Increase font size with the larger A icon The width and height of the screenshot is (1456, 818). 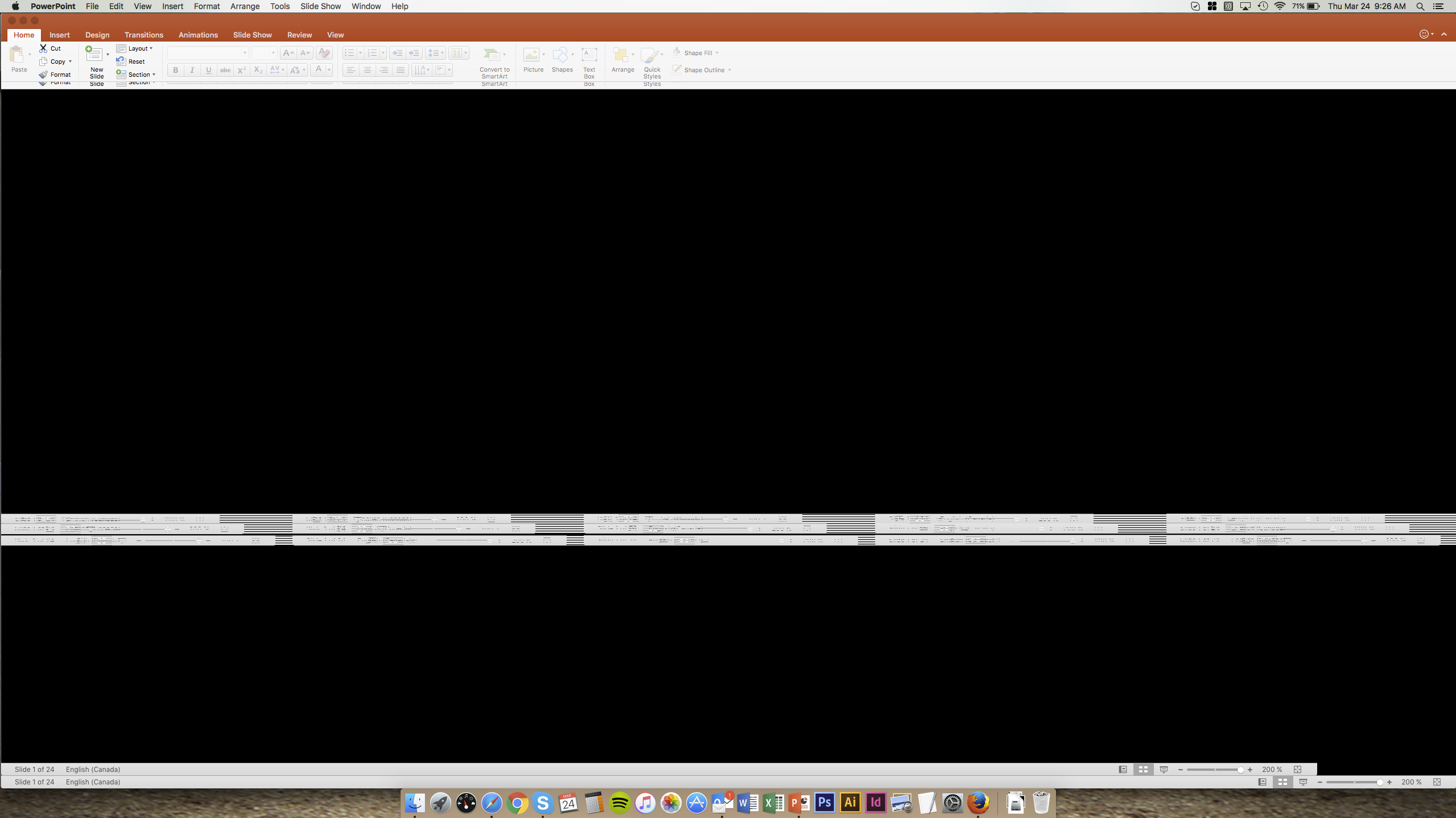coord(288,53)
